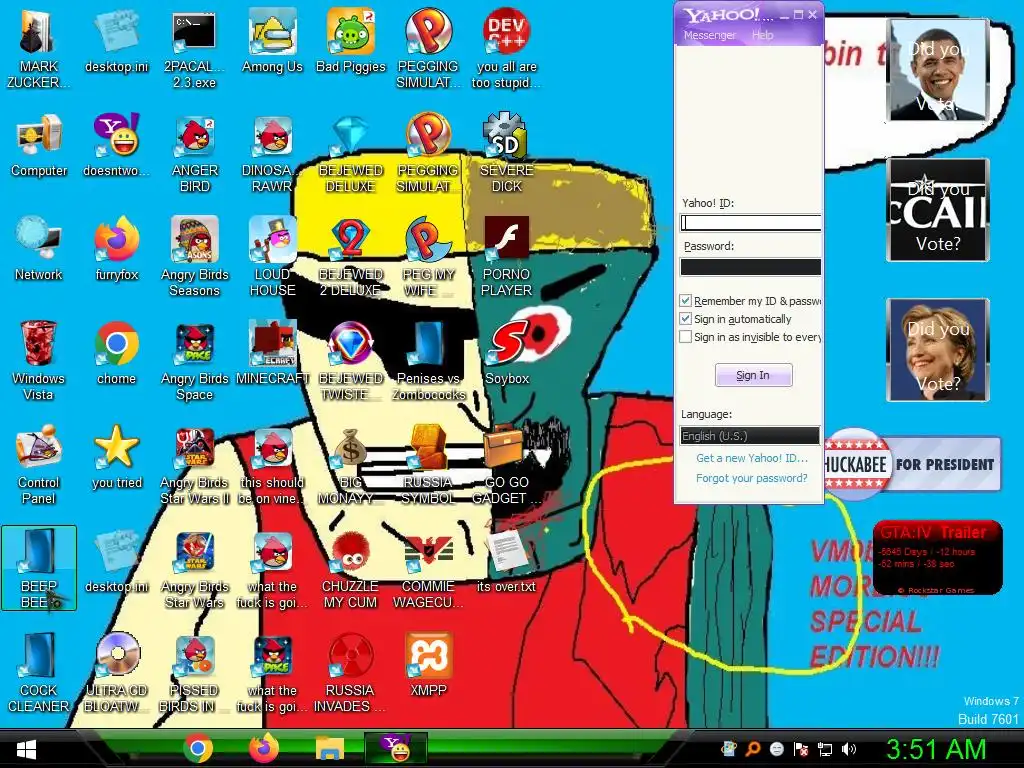Image resolution: width=1024 pixels, height=768 pixels.
Task: Click 'Forgot your password?' link
Action: point(752,478)
